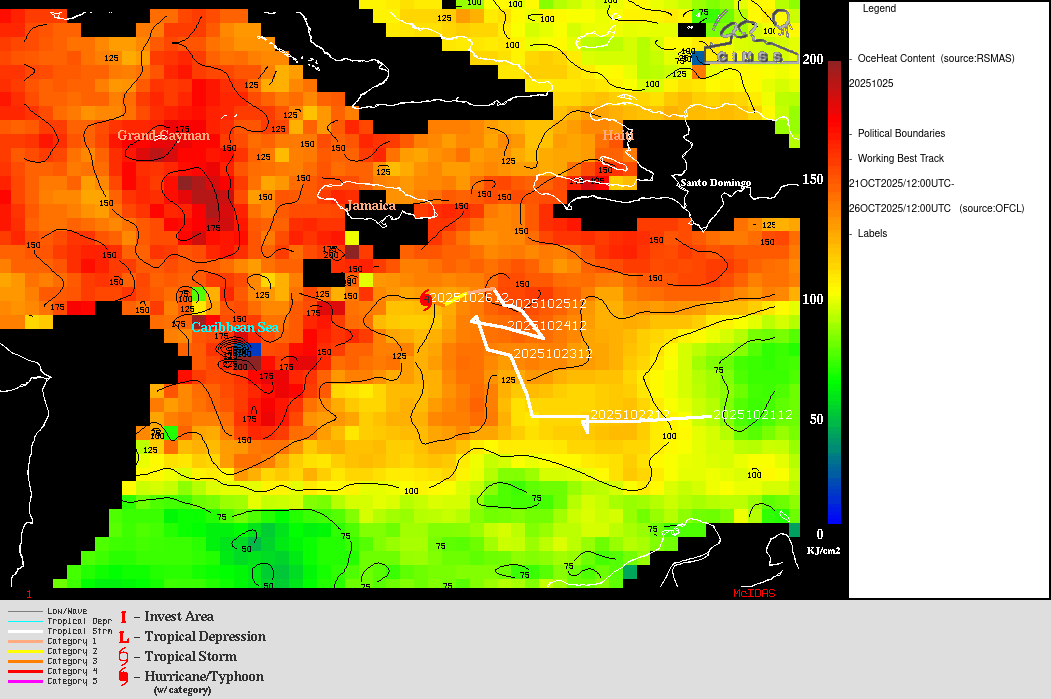Screen dimensions: 1051x699
Task: Select the 2025102212 track point label
Action: 629,415
